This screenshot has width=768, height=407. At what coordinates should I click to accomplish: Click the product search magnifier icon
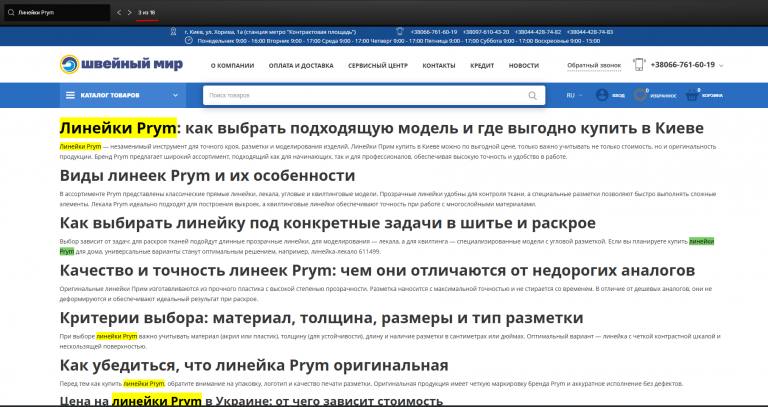pos(532,96)
